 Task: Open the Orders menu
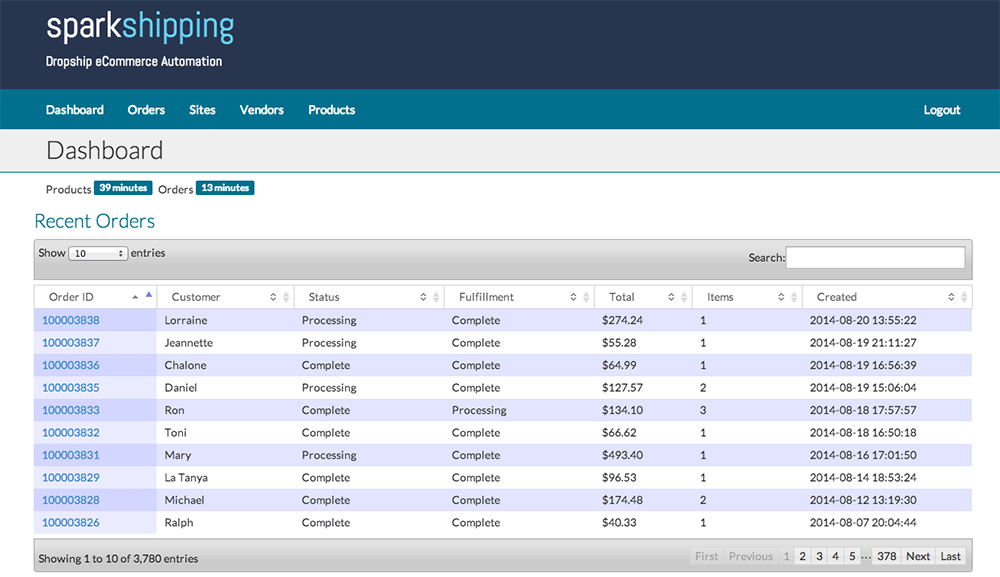[146, 110]
